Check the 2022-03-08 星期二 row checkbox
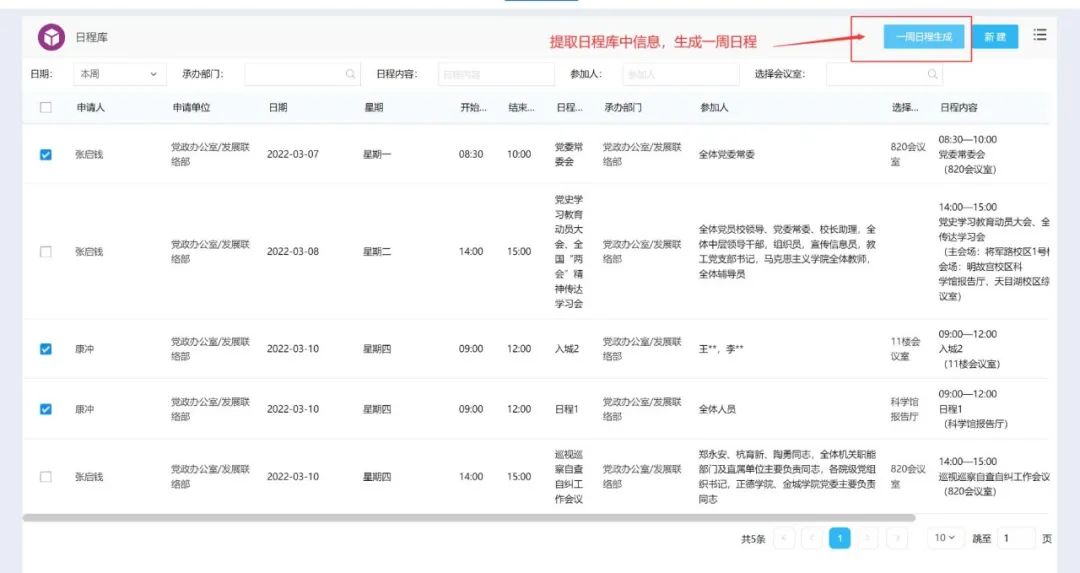 (x=45, y=251)
